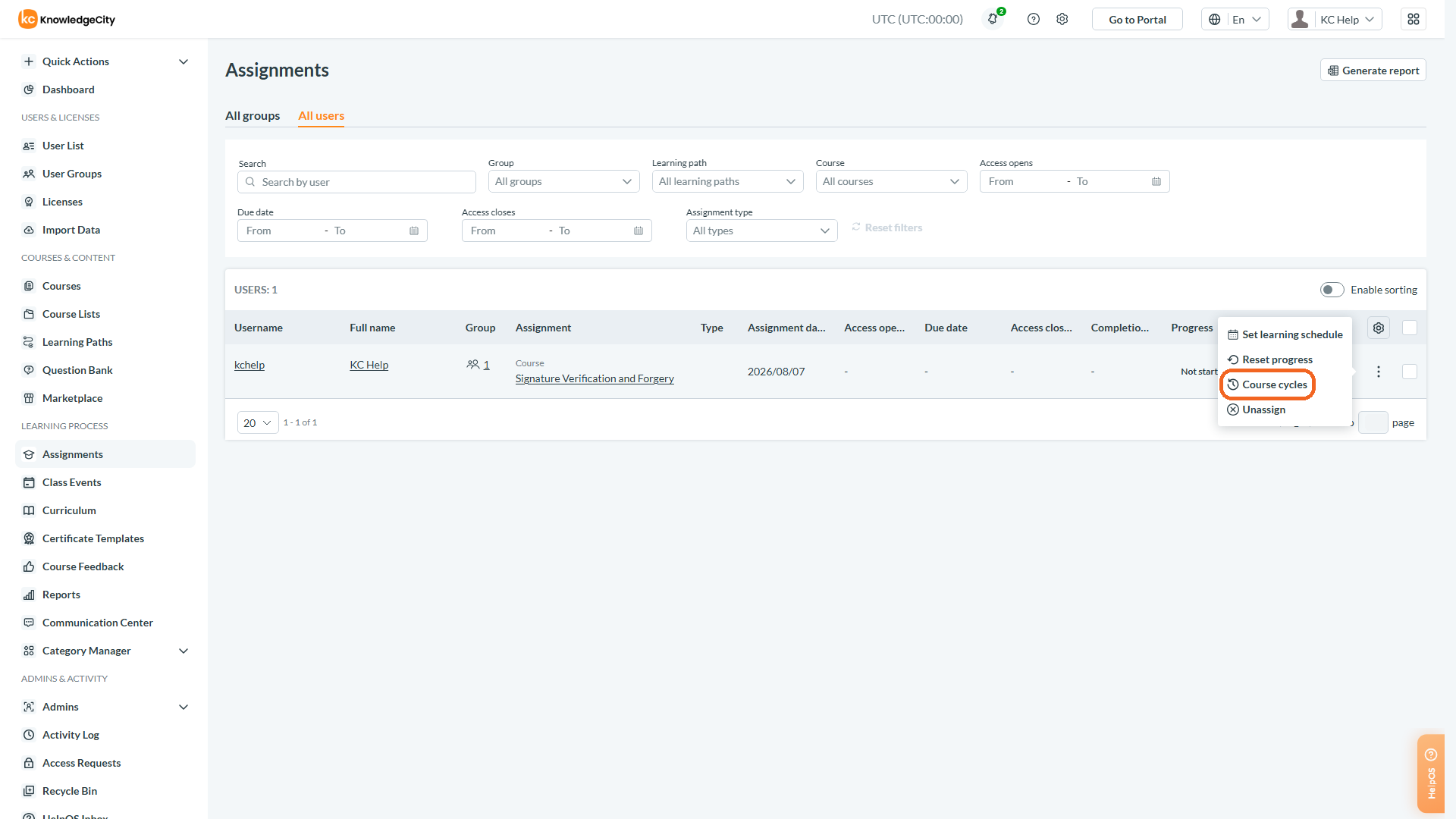The width and height of the screenshot is (1456, 819).
Task: Switch to the All groups tab
Action: (253, 115)
